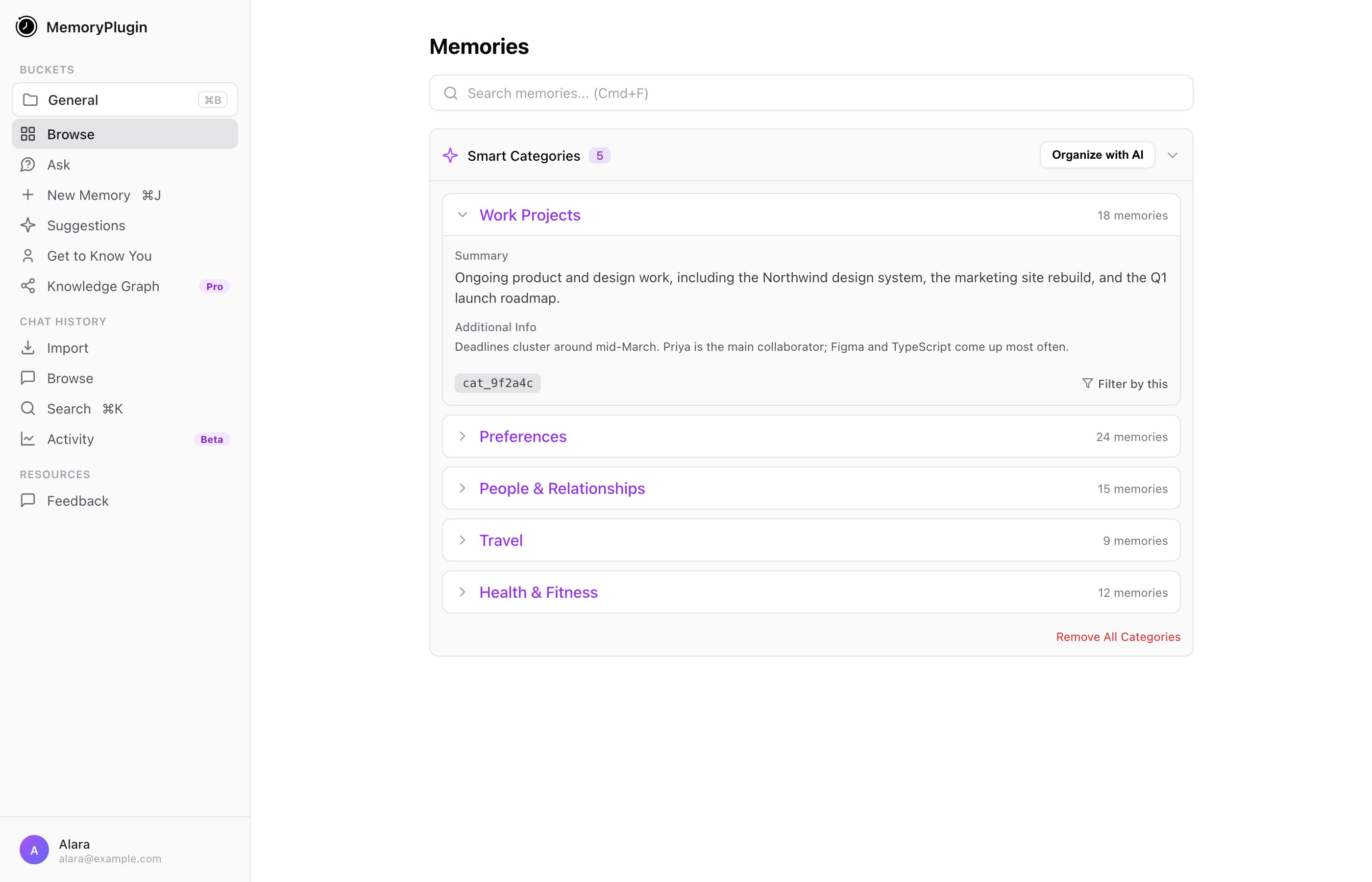
Task: Expand the Preferences category
Action: coord(463,437)
